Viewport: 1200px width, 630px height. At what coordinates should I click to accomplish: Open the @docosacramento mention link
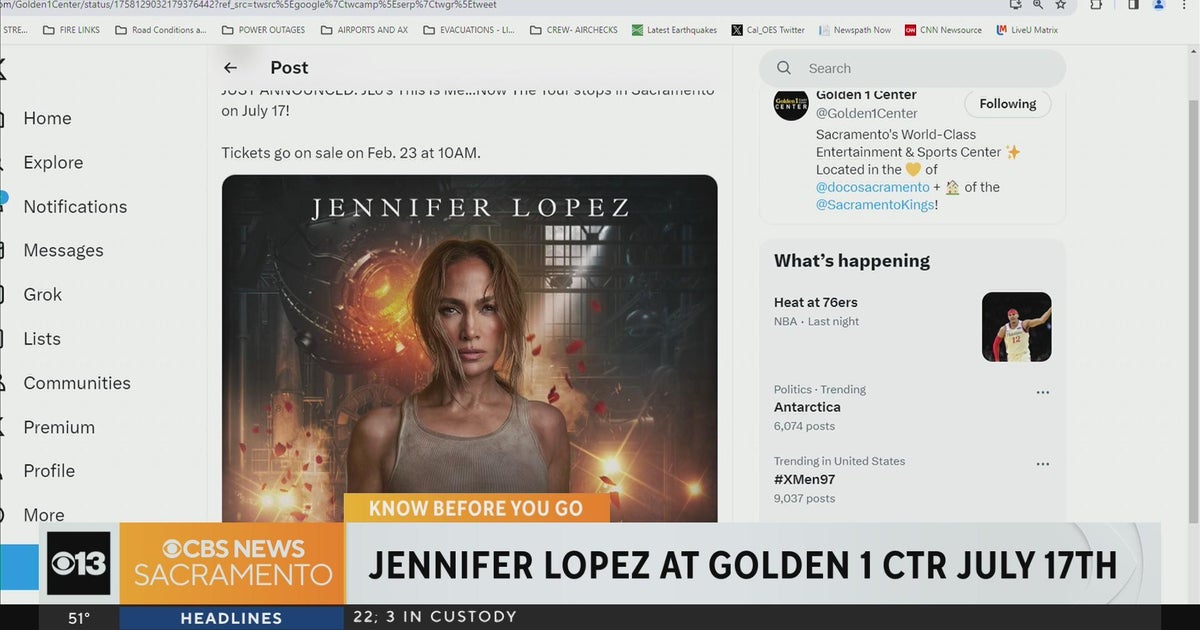872,187
